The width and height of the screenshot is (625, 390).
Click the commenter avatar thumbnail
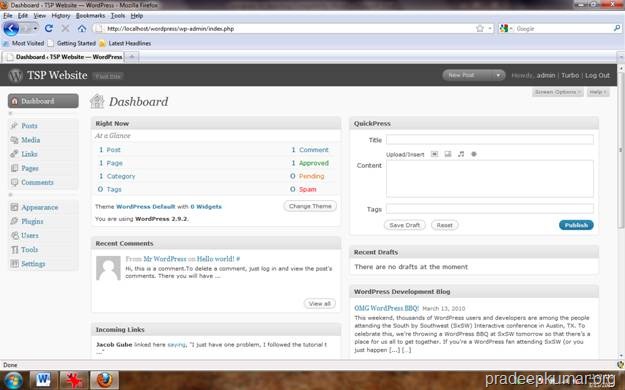tap(108, 268)
